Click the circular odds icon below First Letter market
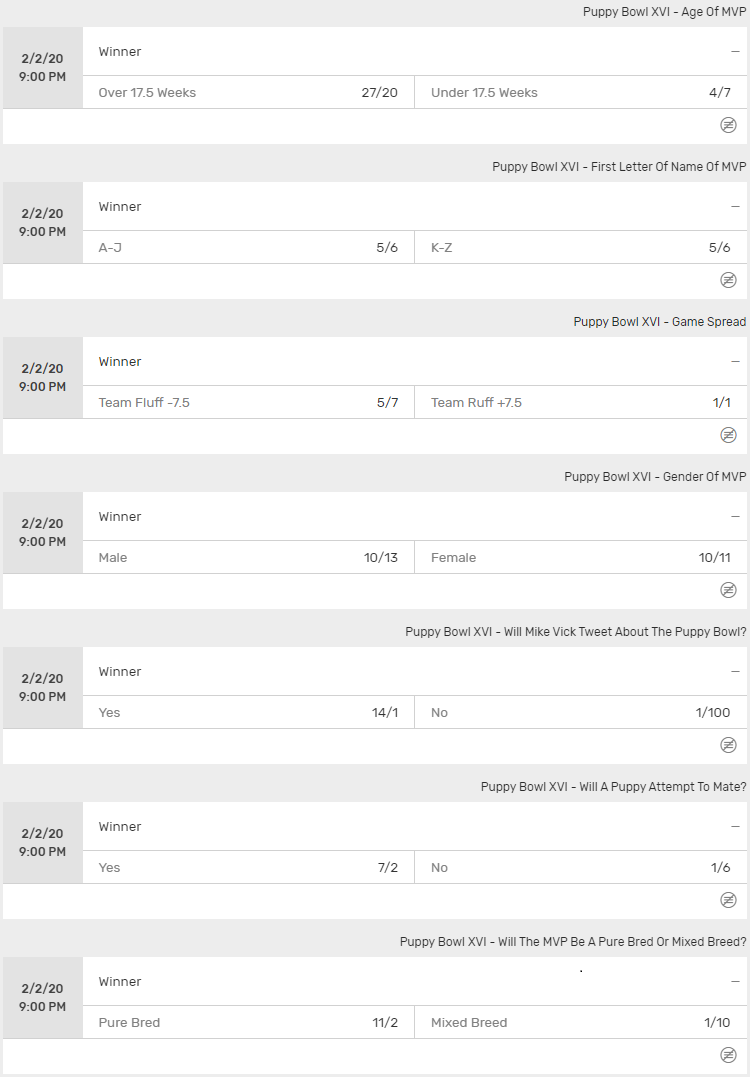Viewport: 750px width, 1077px height. point(729,281)
